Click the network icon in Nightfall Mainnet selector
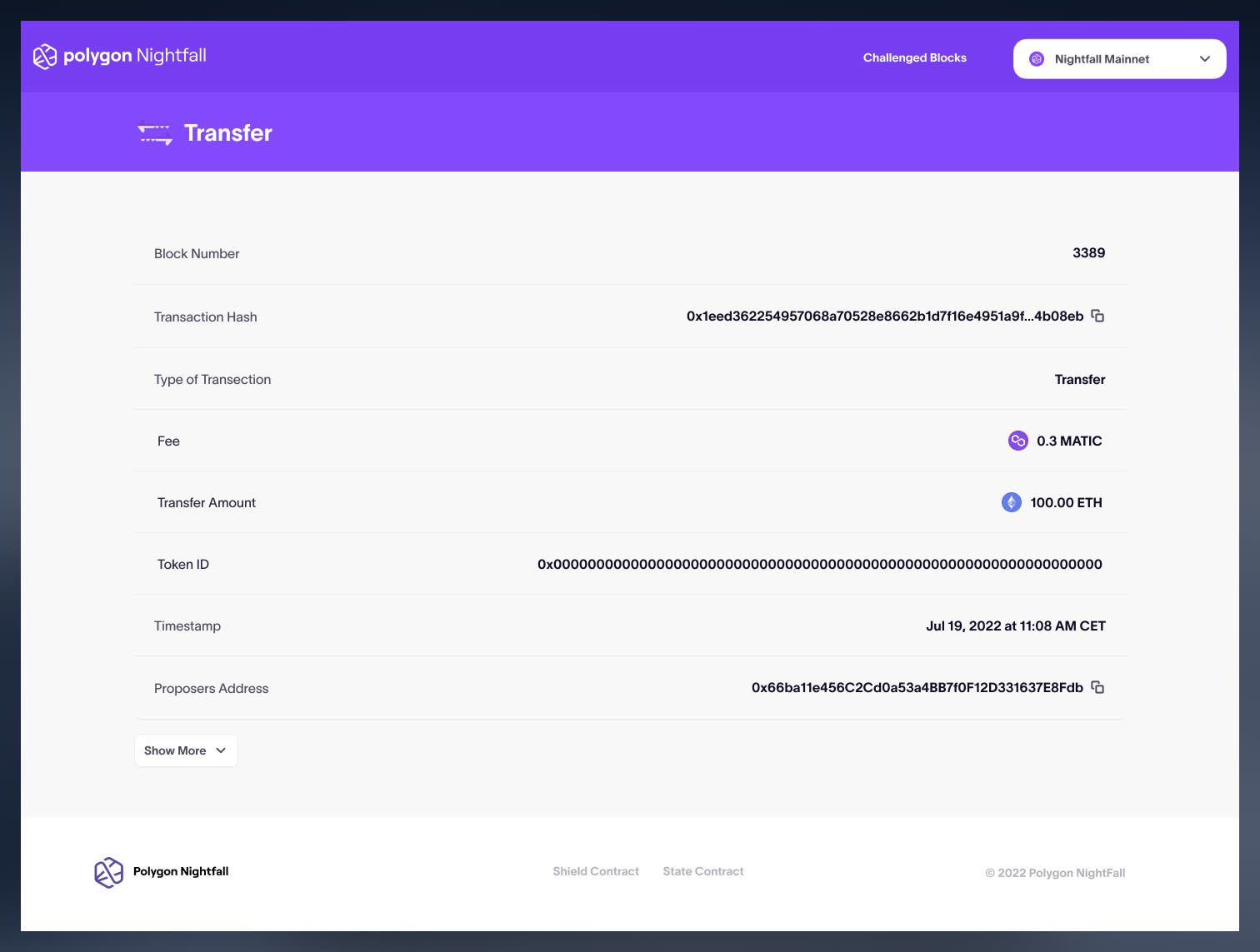This screenshot has height=952, width=1260. tap(1037, 59)
